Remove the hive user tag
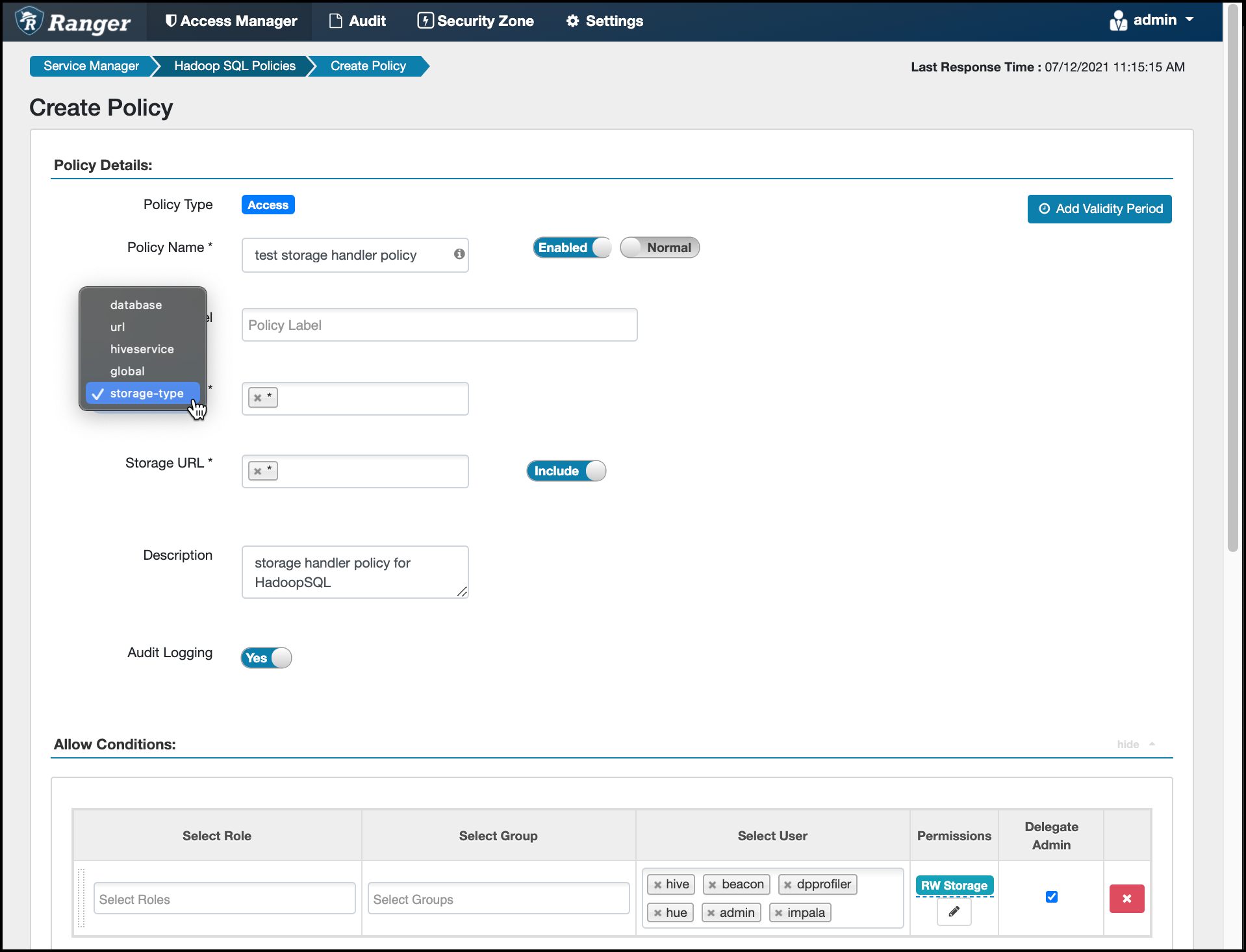The image size is (1246, 952). pyautogui.click(x=657, y=884)
